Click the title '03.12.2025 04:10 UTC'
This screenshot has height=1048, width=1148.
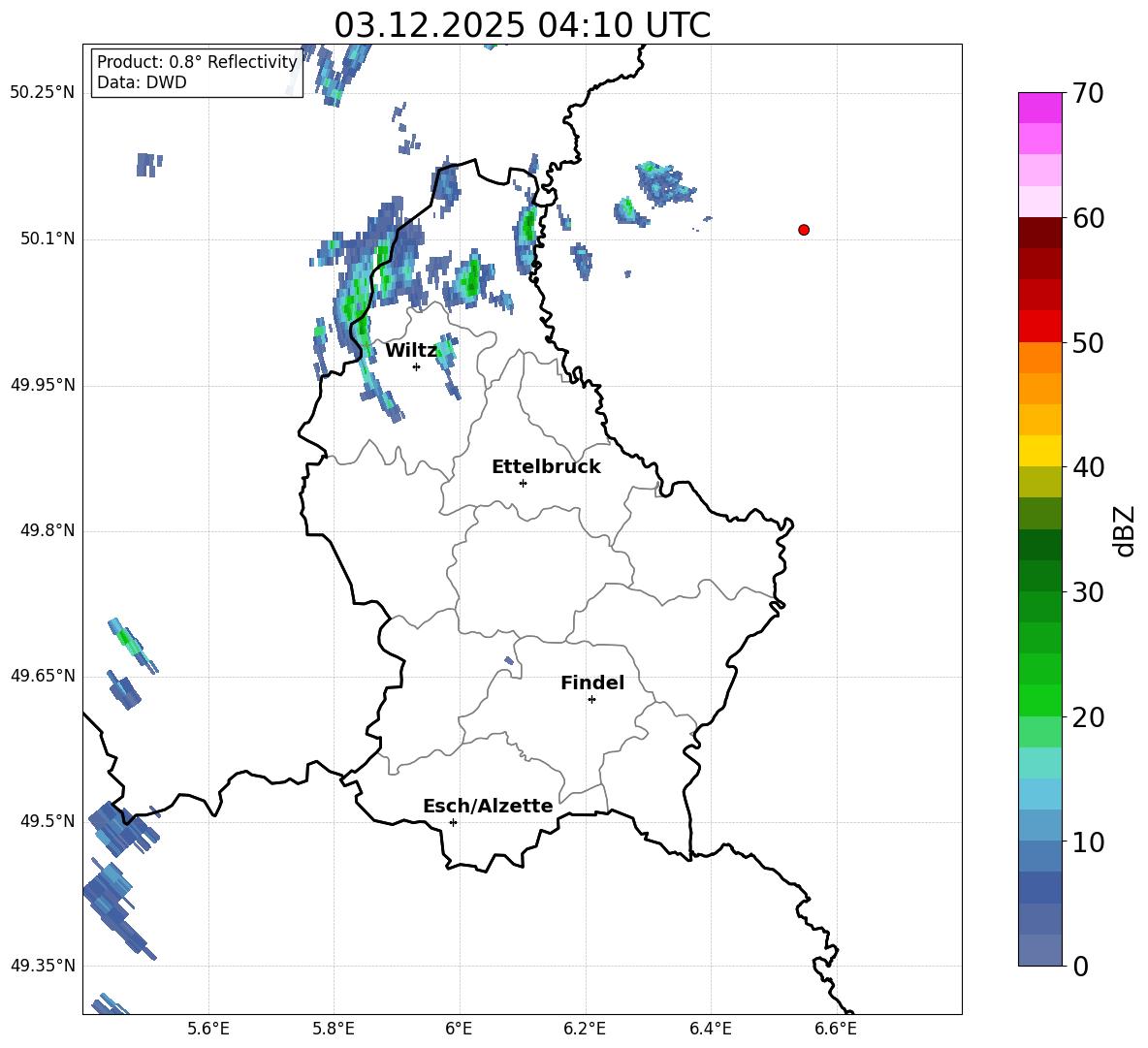[x=522, y=25]
